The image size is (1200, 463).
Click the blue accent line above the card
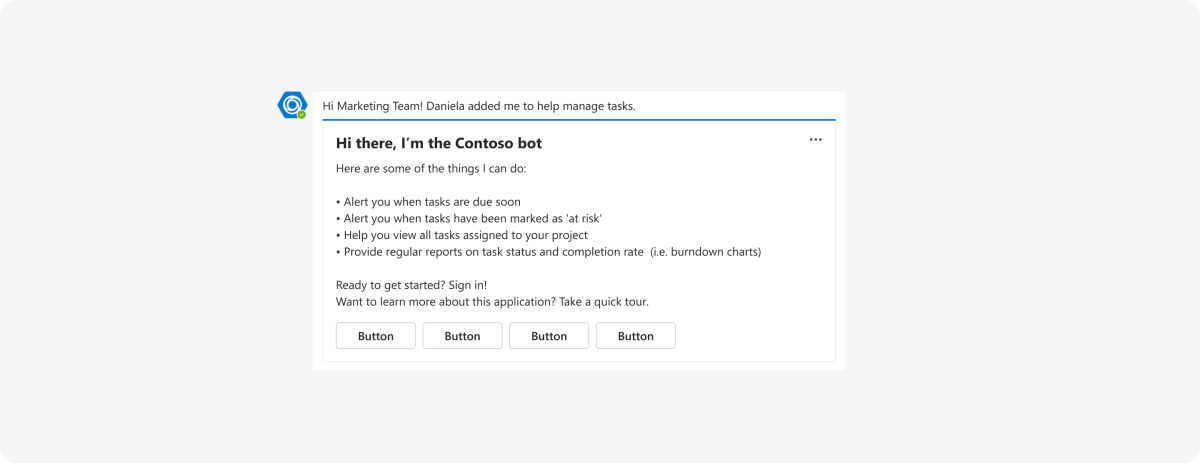(579, 120)
